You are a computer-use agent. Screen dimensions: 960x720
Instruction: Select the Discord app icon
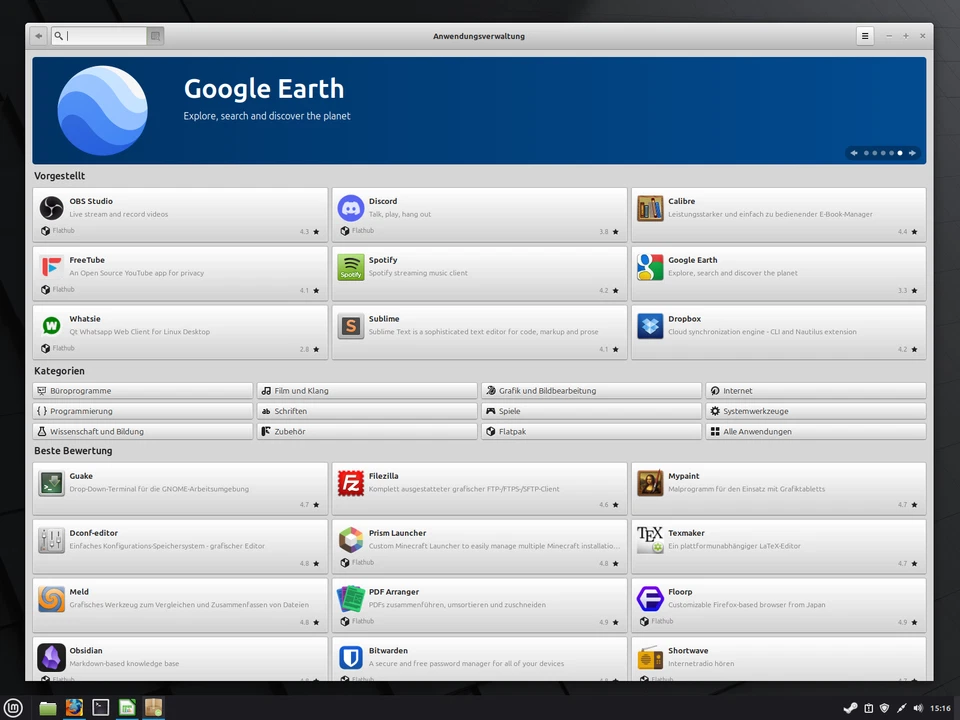pyautogui.click(x=350, y=208)
